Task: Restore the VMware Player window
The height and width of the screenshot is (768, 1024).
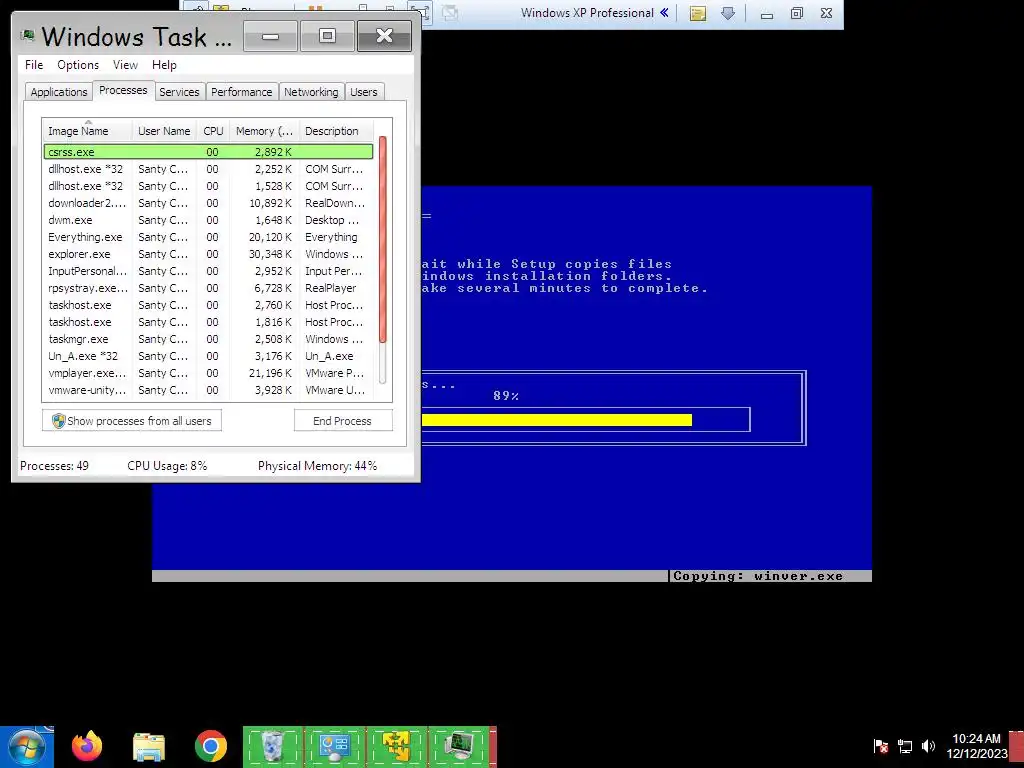Action: pyautogui.click(x=797, y=13)
